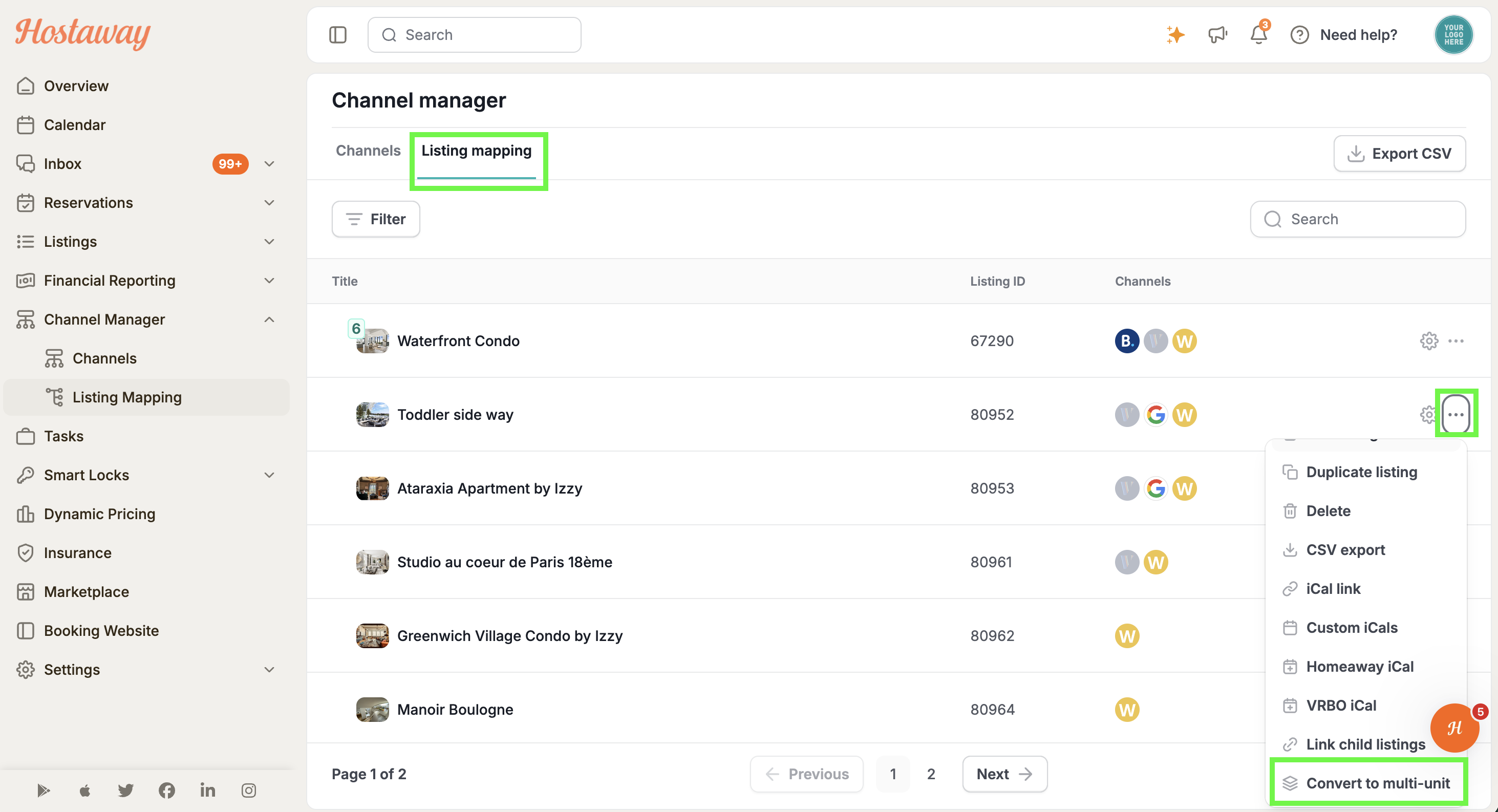Expand the Reservations sidebar section
1498x812 pixels.
click(269, 203)
